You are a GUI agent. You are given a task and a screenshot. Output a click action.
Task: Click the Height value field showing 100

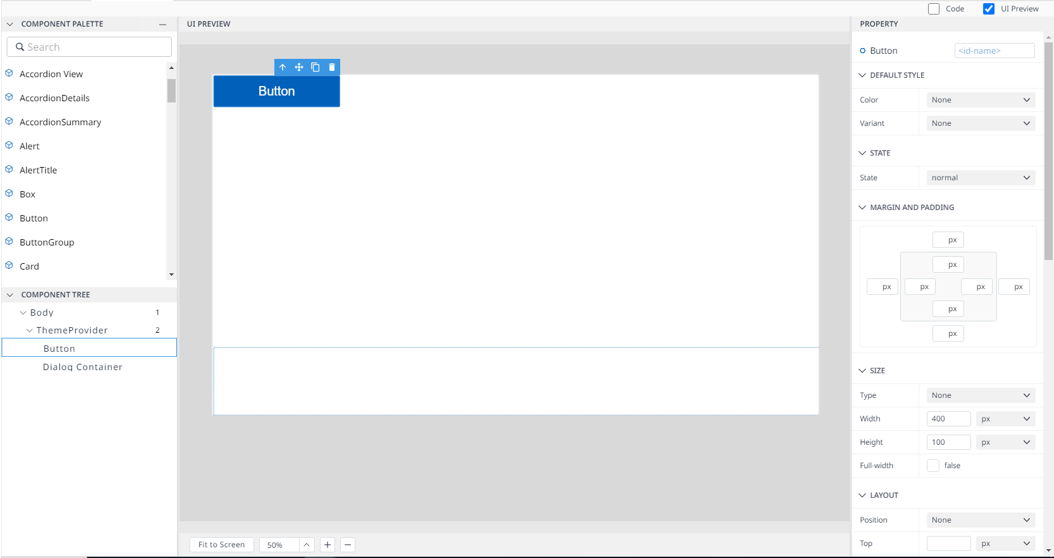948,442
